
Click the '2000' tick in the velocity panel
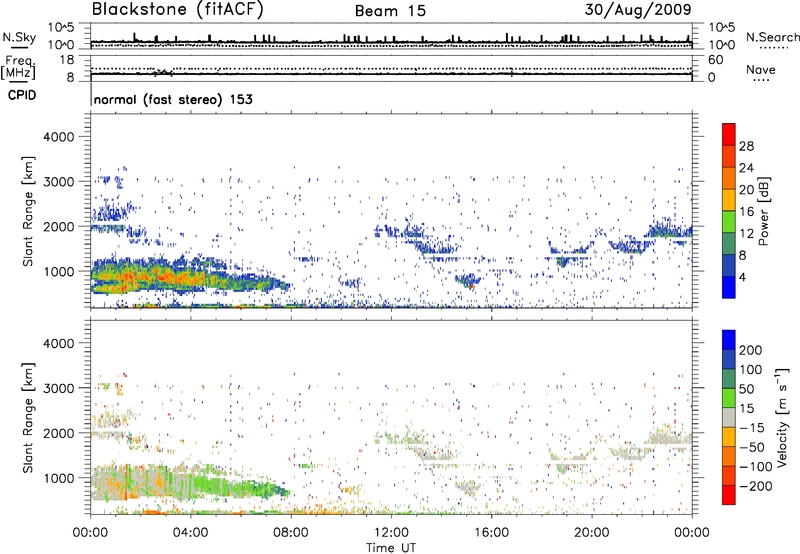59,433
